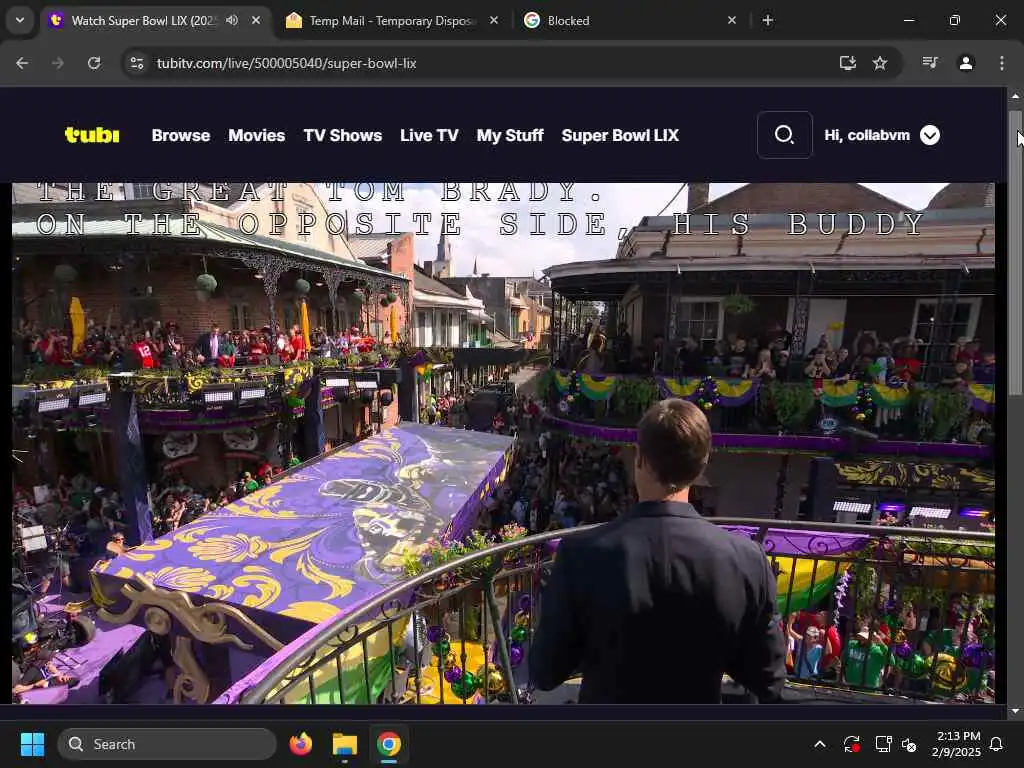
Task: View site information icon in address bar
Action: (x=137, y=63)
